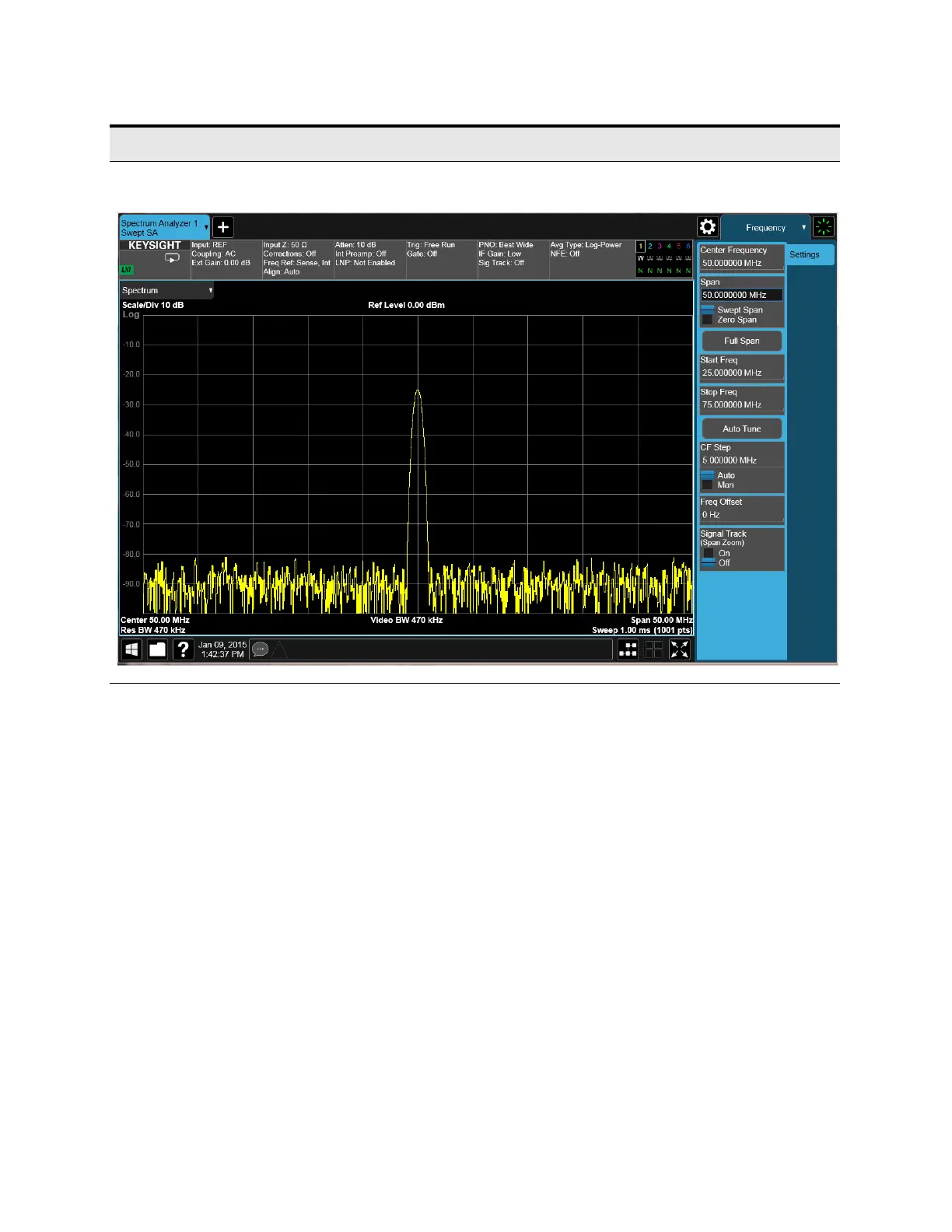Screen dimensions: 952x1232
Task: Open the status message bubble icon
Action: (261, 649)
